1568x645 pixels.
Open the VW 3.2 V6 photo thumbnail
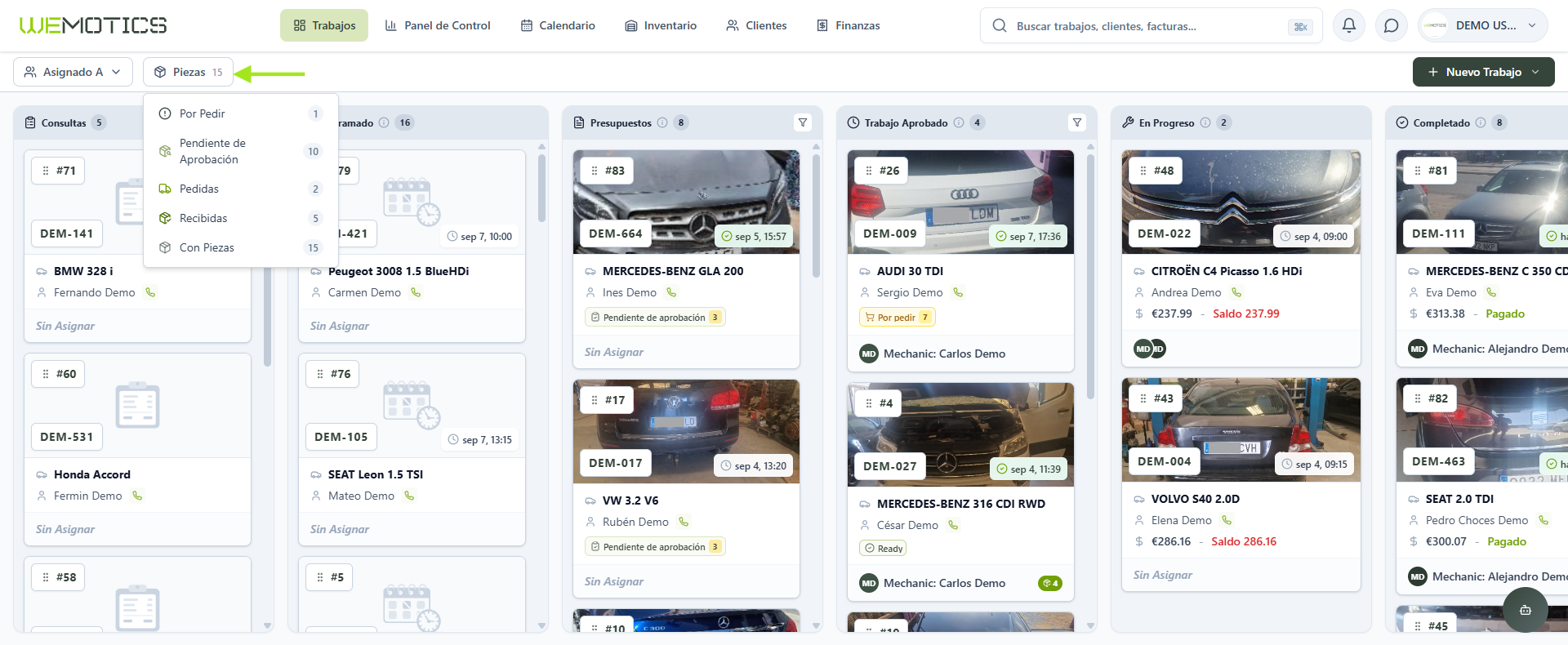(686, 431)
